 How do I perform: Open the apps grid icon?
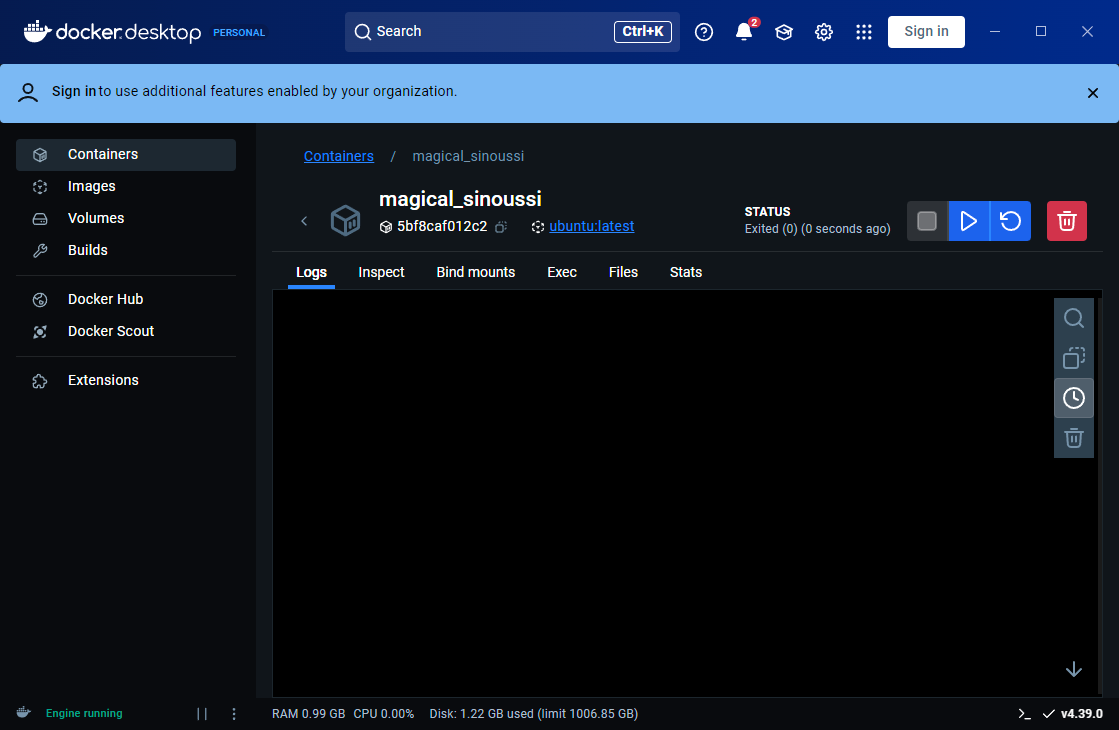(x=864, y=32)
